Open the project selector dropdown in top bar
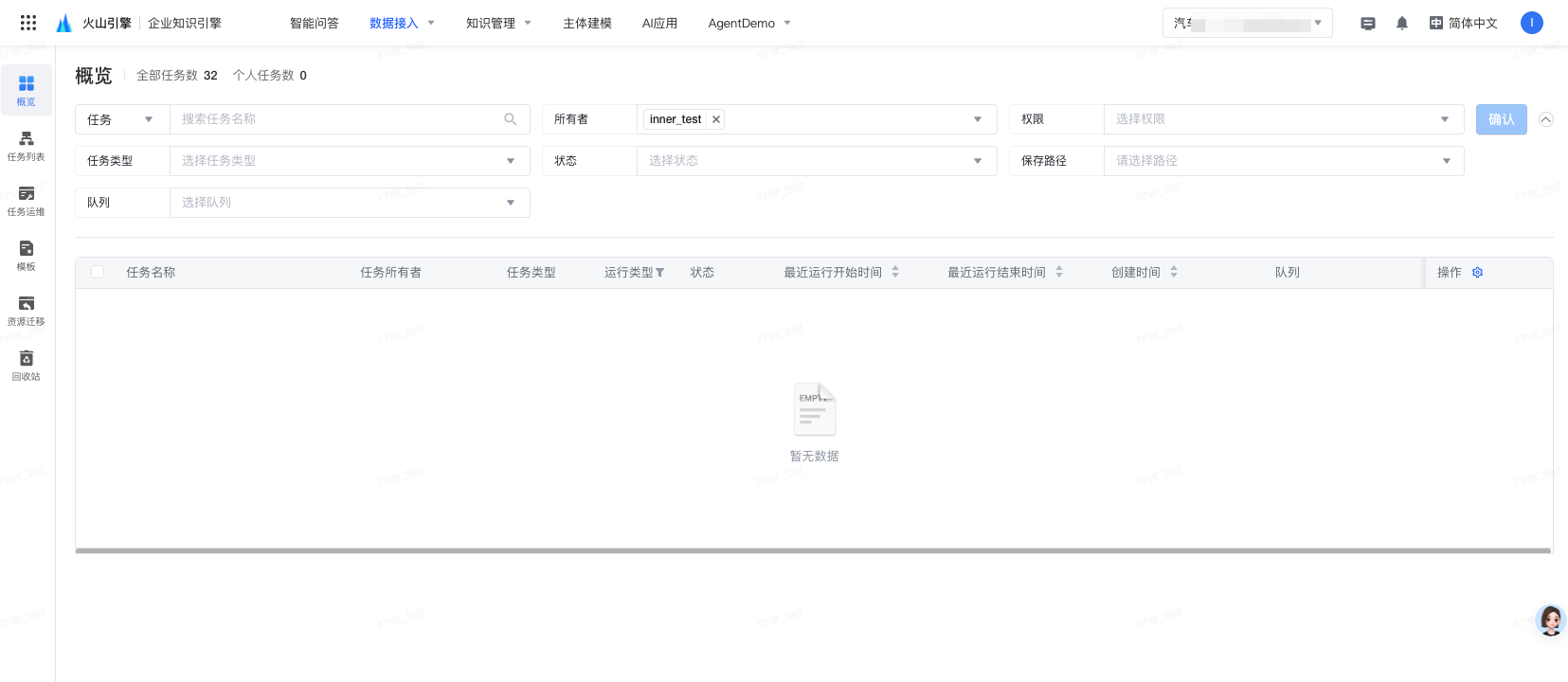Image resolution: width=1568 pixels, height=682 pixels. coord(1247,23)
